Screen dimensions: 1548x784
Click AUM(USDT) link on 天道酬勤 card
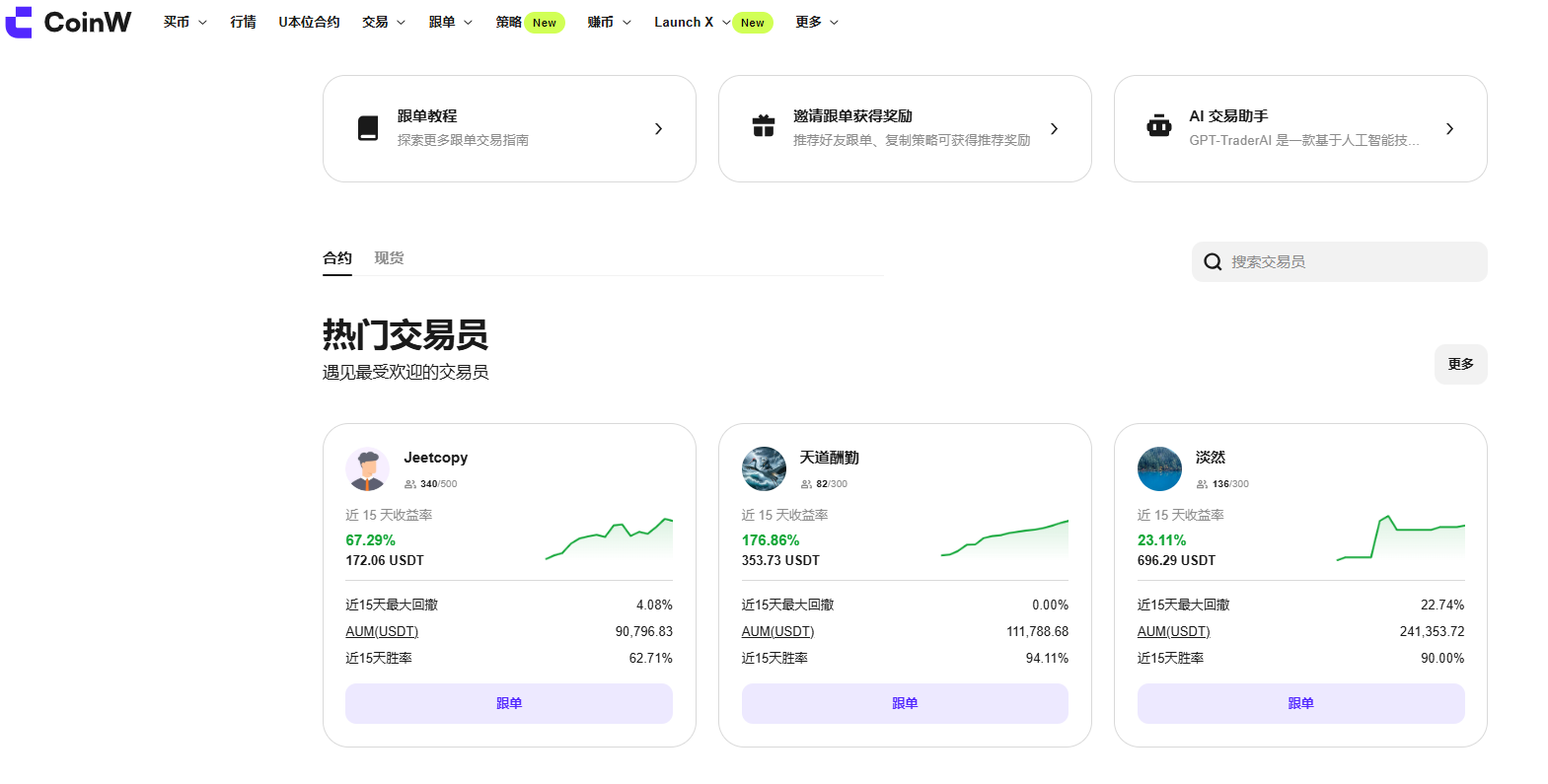(777, 631)
